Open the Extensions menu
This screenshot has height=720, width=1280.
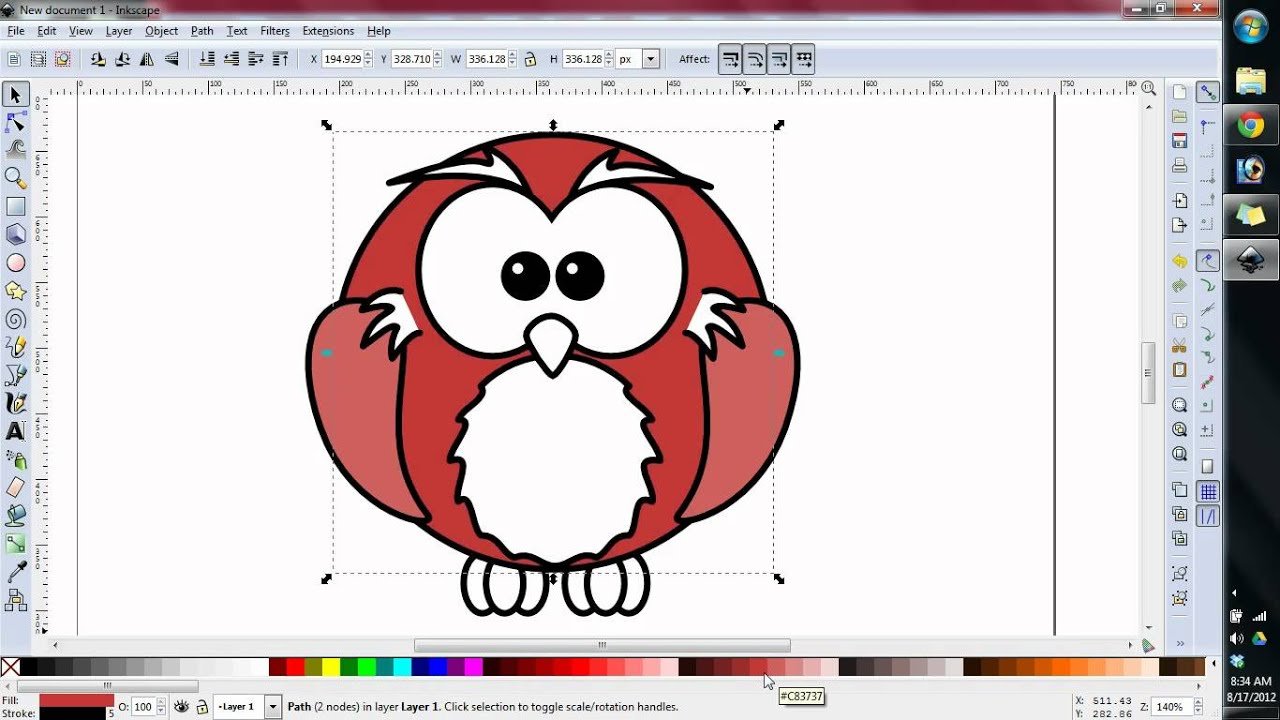click(x=328, y=31)
